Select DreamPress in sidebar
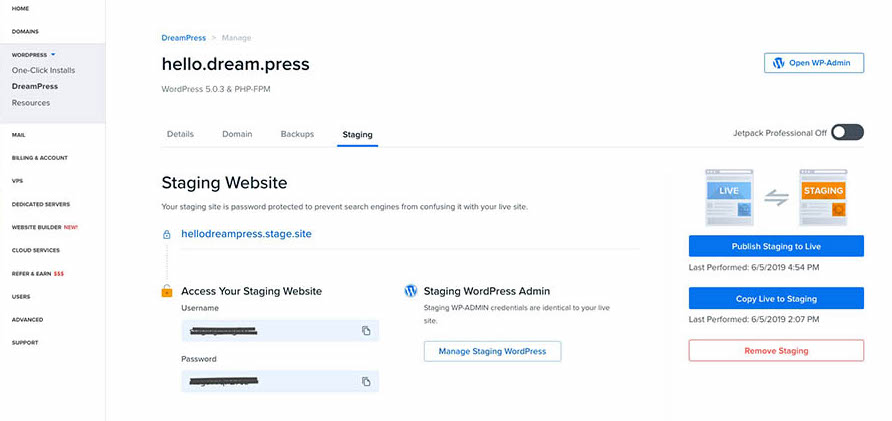The image size is (892, 421). (35, 86)
